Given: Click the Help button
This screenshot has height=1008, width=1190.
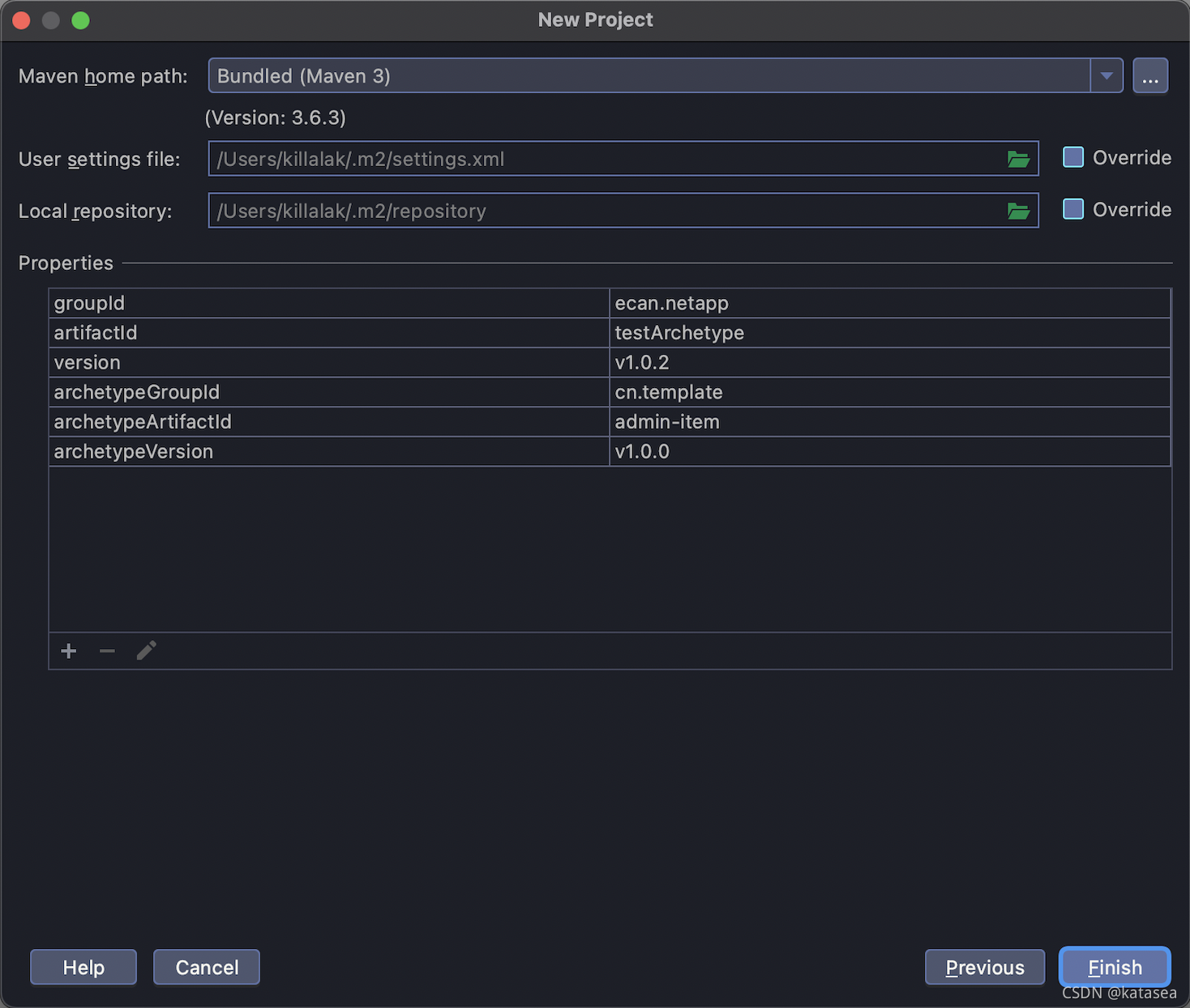Looking at the screenshot, I should pyautogui.click(x=83, y=967).
